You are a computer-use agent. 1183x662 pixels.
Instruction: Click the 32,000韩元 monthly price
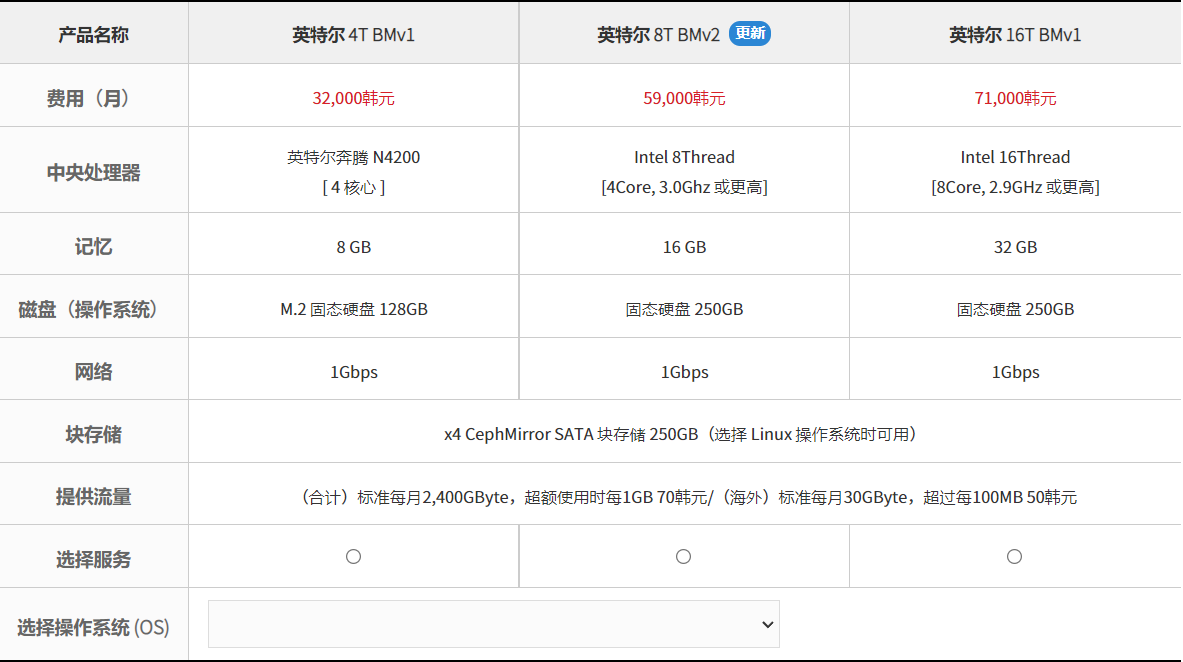[x=354, y=98]
